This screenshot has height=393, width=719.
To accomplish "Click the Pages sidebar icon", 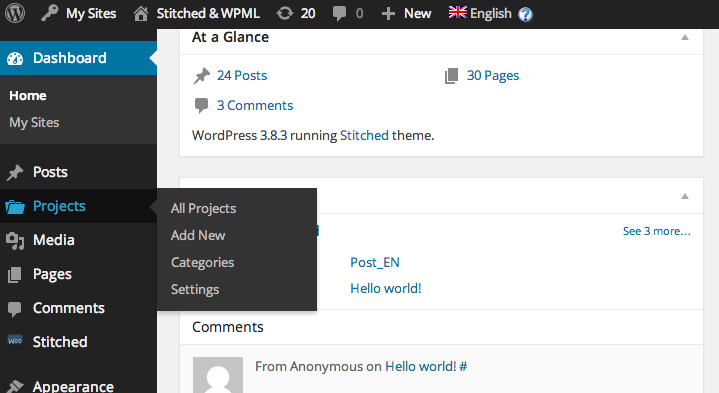I will coord(15,275).
